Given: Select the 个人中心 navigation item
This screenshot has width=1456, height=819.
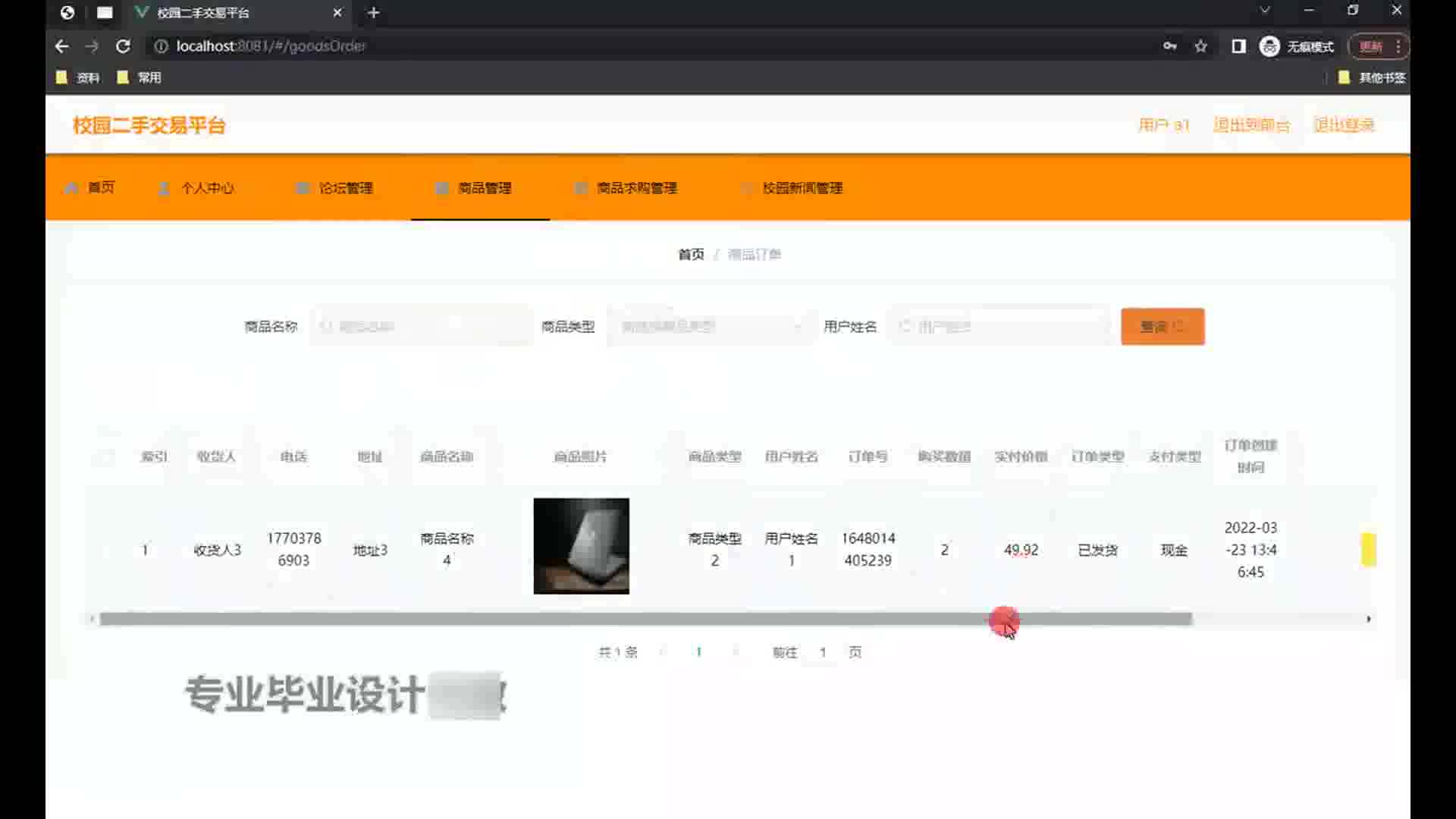Looking at the screenshot, I should pyautogui.click(x=207, y=188).
